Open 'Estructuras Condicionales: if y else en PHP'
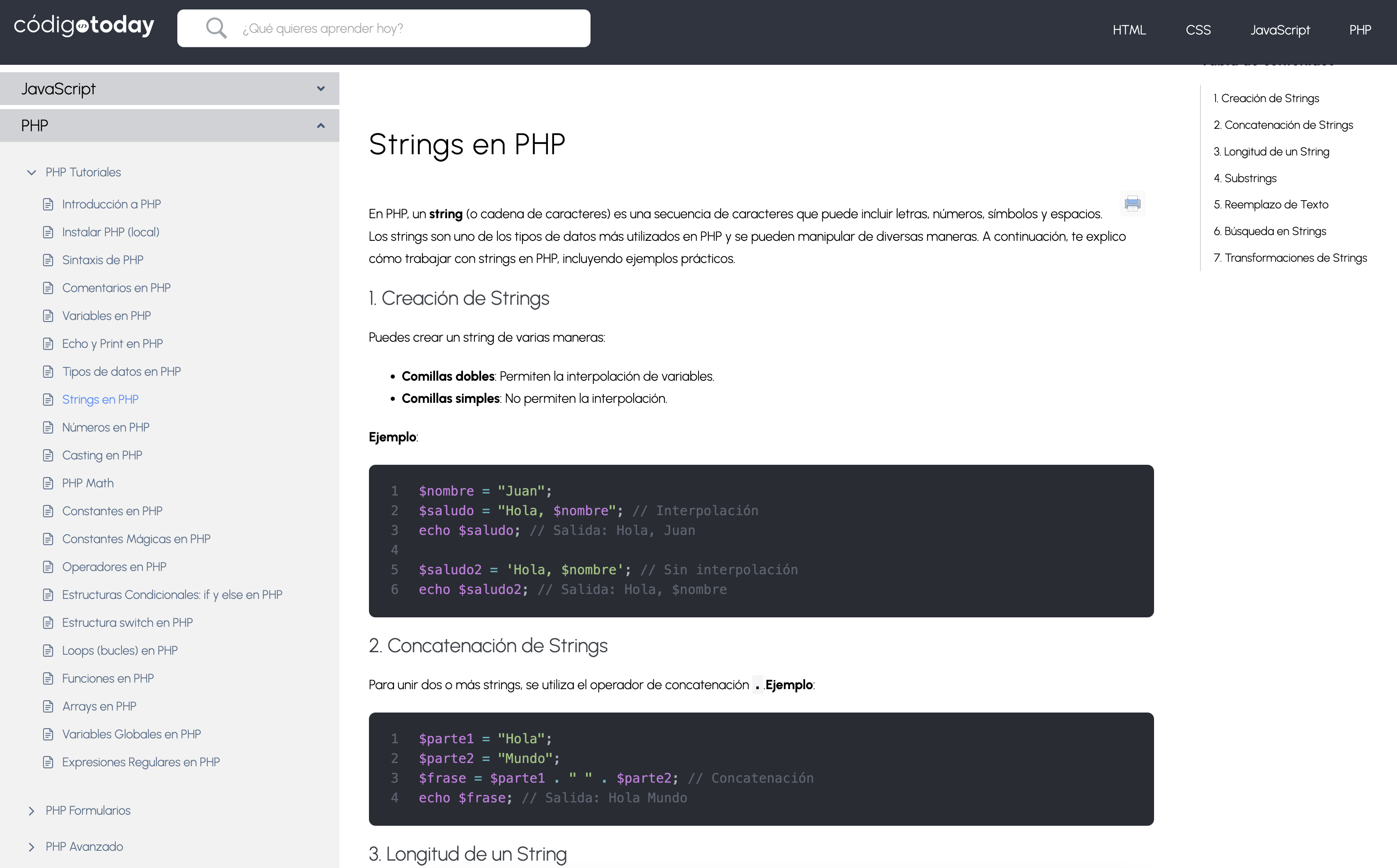 [x=172, y=595]
